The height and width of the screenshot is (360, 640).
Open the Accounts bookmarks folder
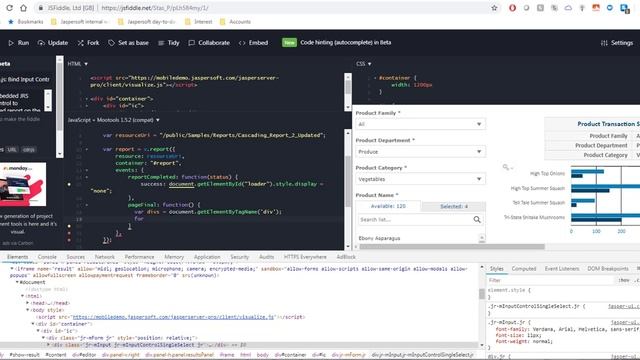click(236, 22)
